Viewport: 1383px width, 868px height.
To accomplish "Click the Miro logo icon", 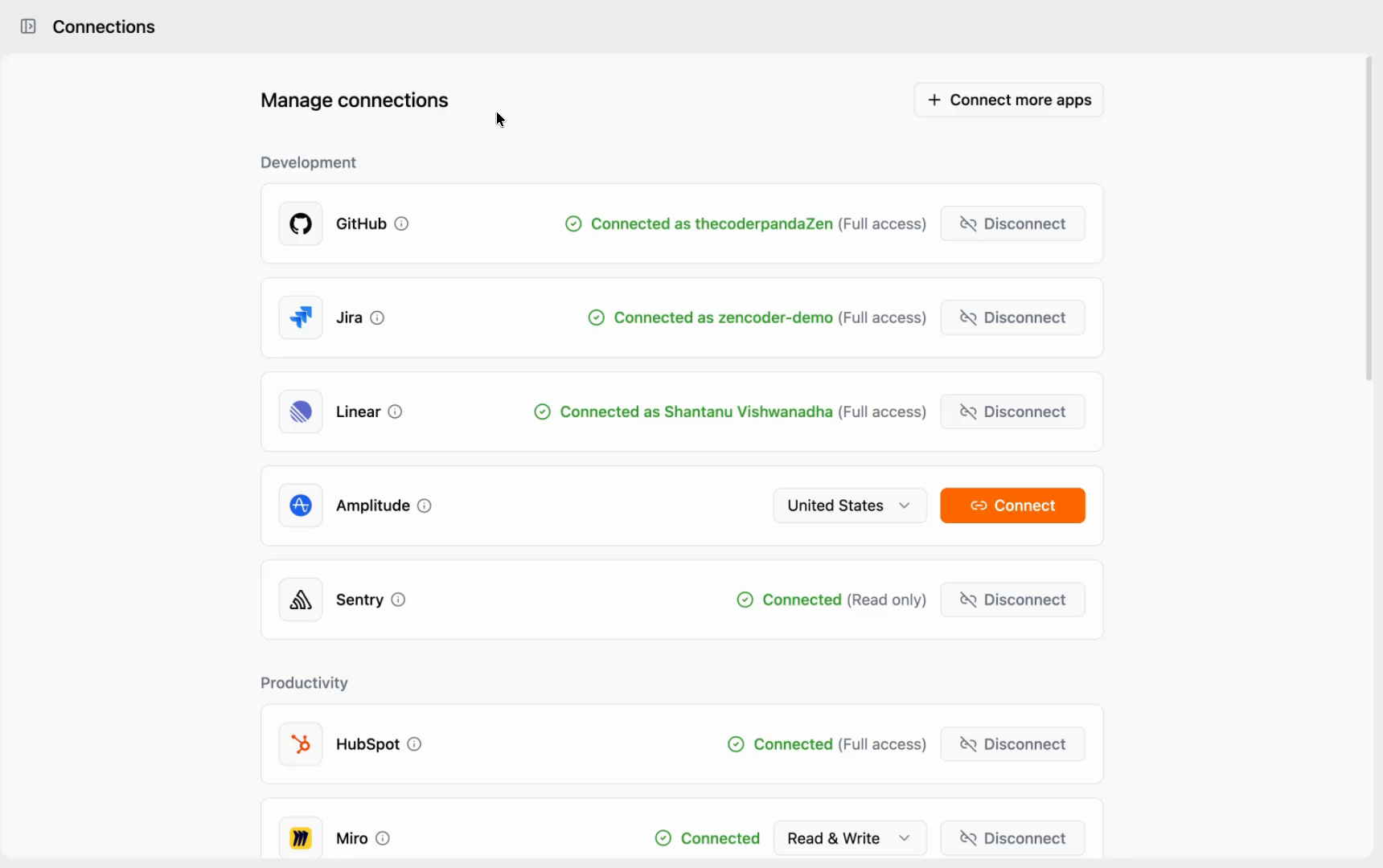I will pyautogui.click(x=301, y=838).
